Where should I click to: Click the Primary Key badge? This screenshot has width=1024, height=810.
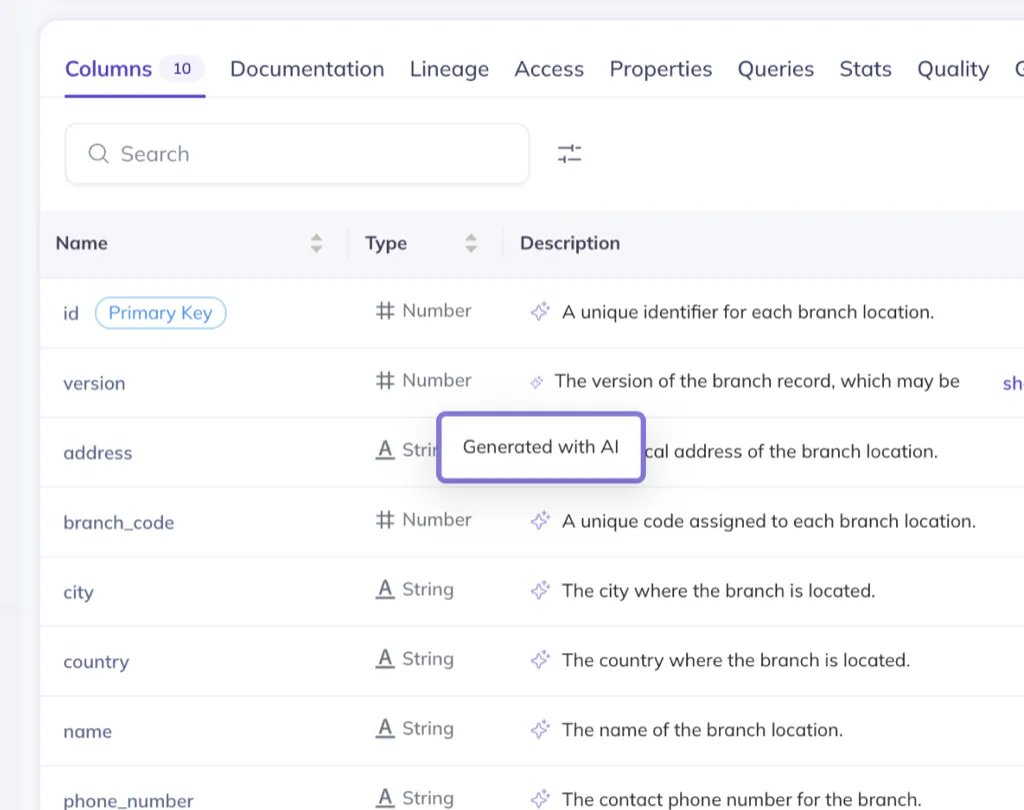click(x=160, y=313)
